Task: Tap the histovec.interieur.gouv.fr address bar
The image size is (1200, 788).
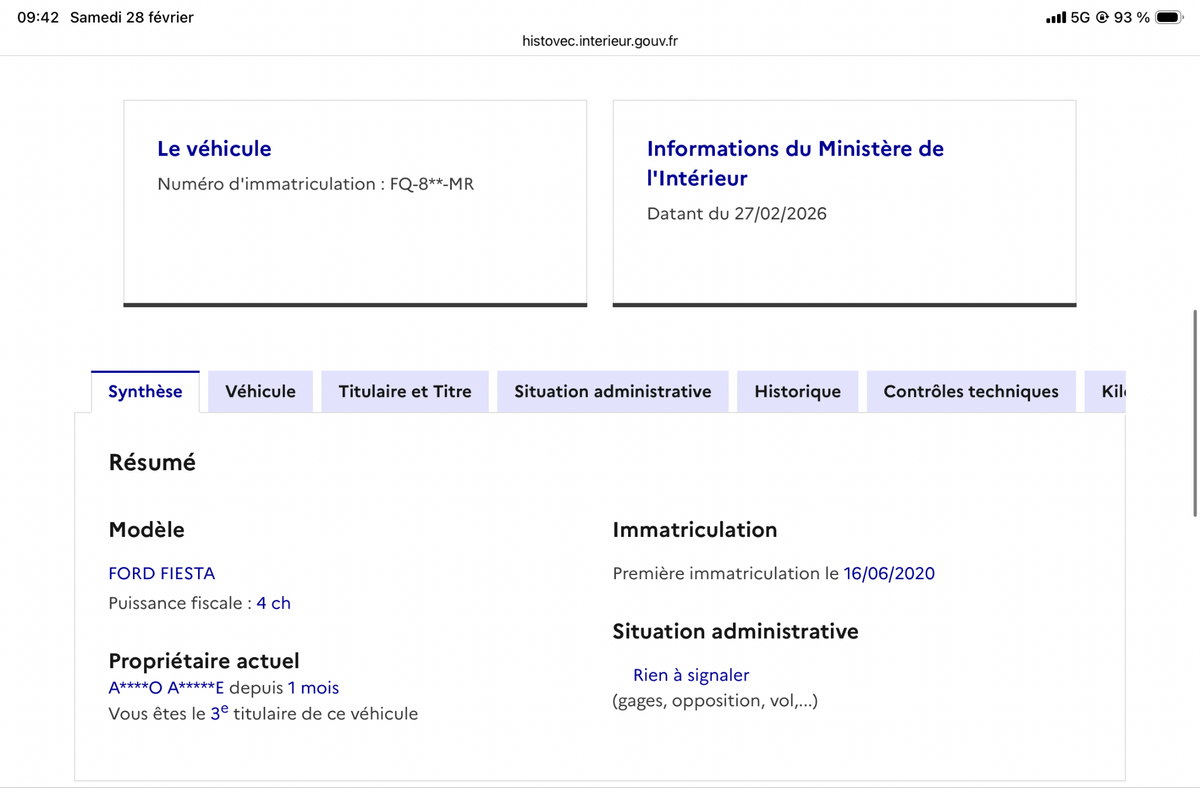Action: coord(600,41)
